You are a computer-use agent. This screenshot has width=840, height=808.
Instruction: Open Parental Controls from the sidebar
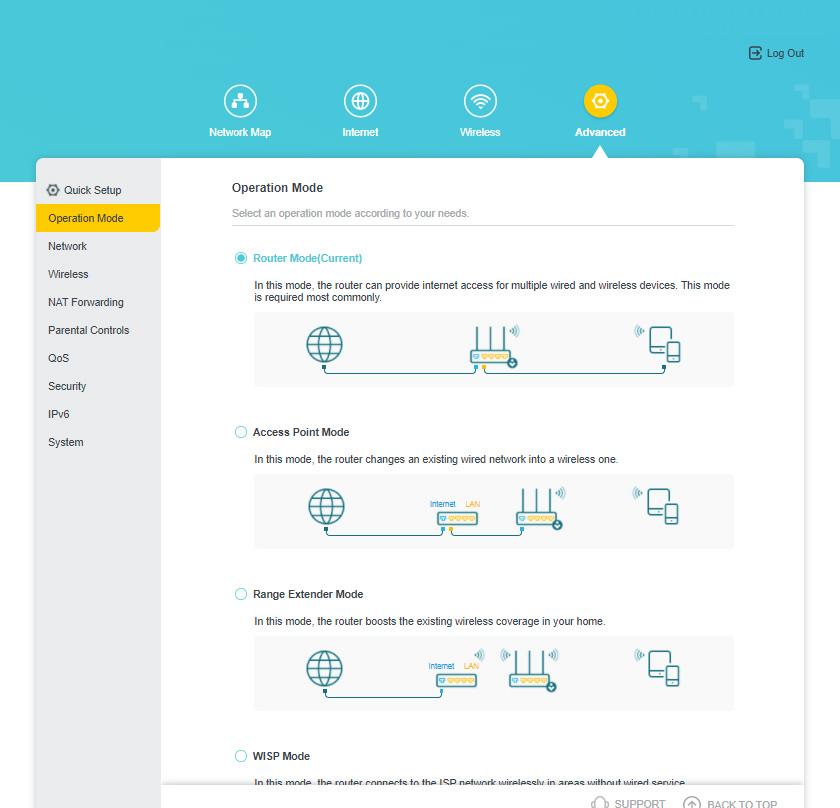(x=89, y=330)
